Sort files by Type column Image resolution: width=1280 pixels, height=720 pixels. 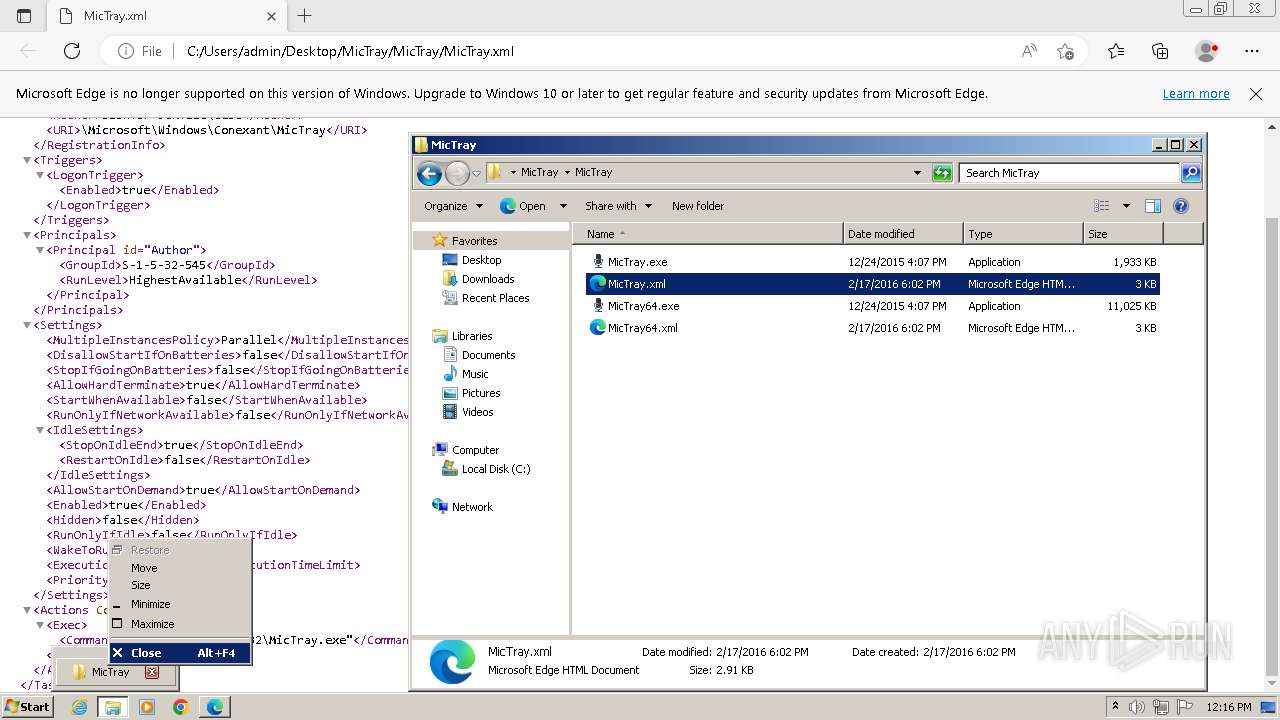pos(1024,234)
